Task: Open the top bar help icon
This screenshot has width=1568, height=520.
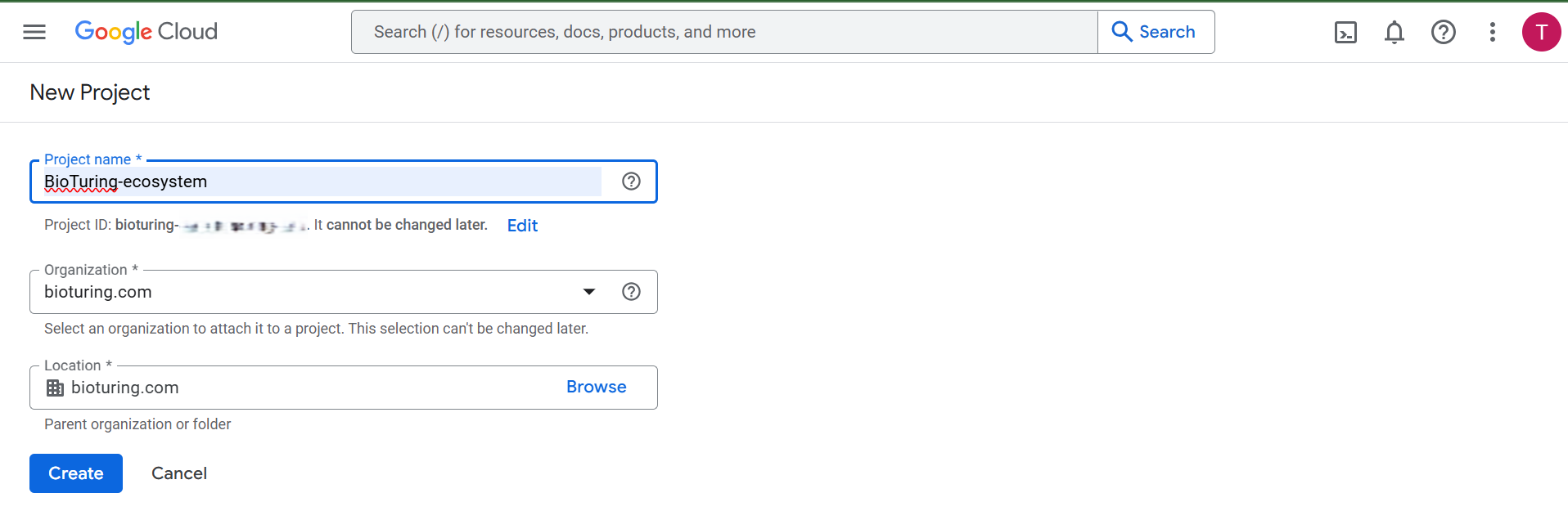Action: coord(1443,32)
